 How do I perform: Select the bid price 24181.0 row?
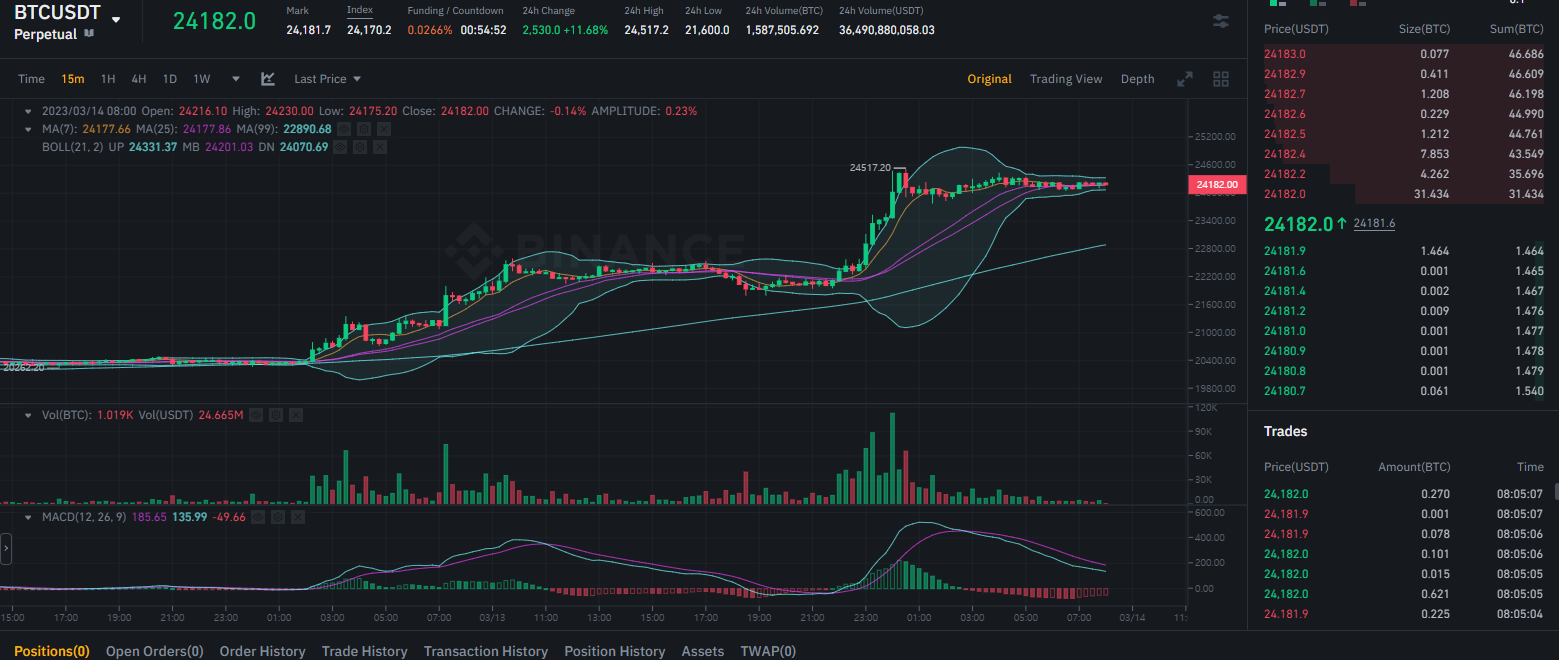1403,331
